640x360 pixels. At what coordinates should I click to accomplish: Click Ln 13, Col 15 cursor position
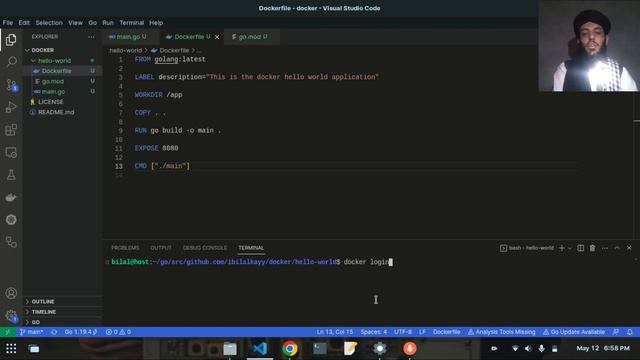[x=335, y=332]
